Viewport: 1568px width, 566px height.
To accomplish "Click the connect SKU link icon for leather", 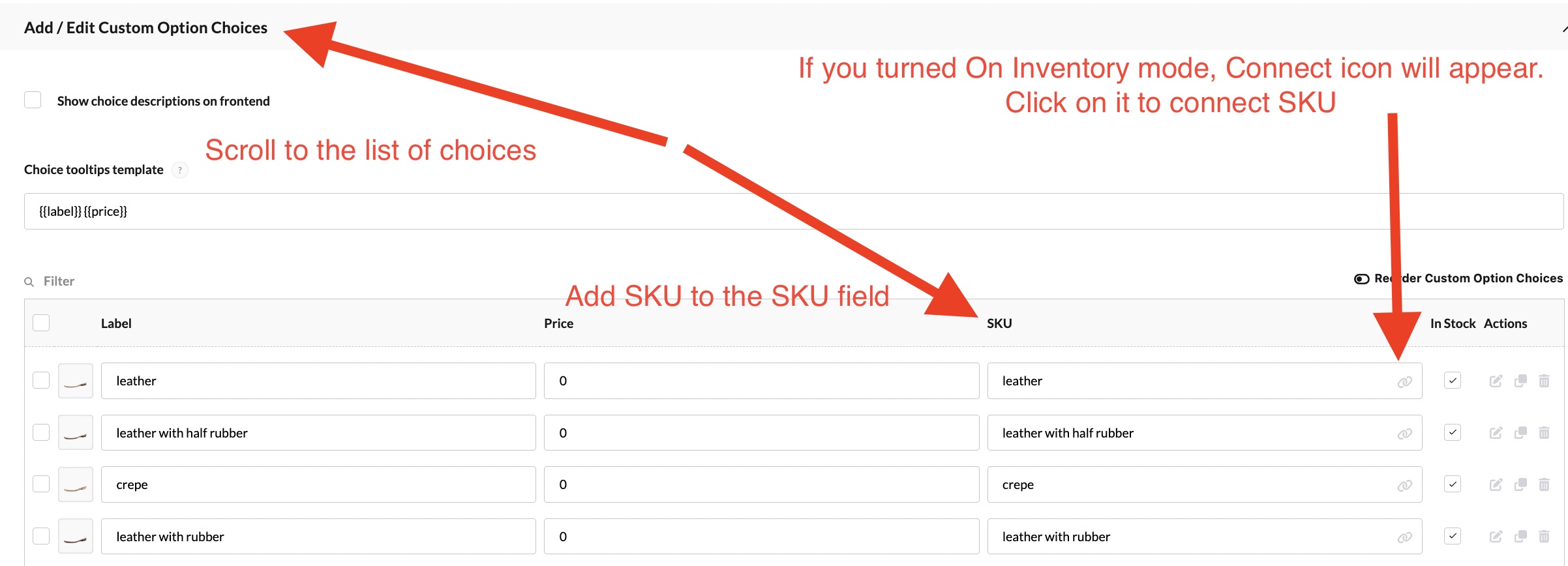I will click(1404, 381).
